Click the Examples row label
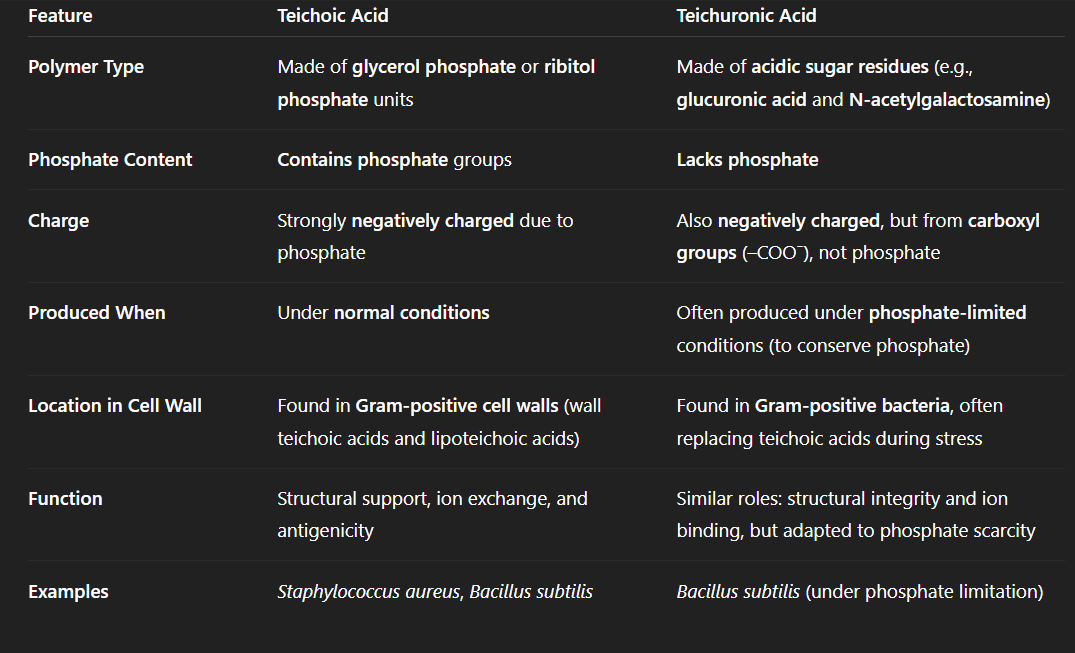This screenshot has width=1075, height=653. point(68,592)
